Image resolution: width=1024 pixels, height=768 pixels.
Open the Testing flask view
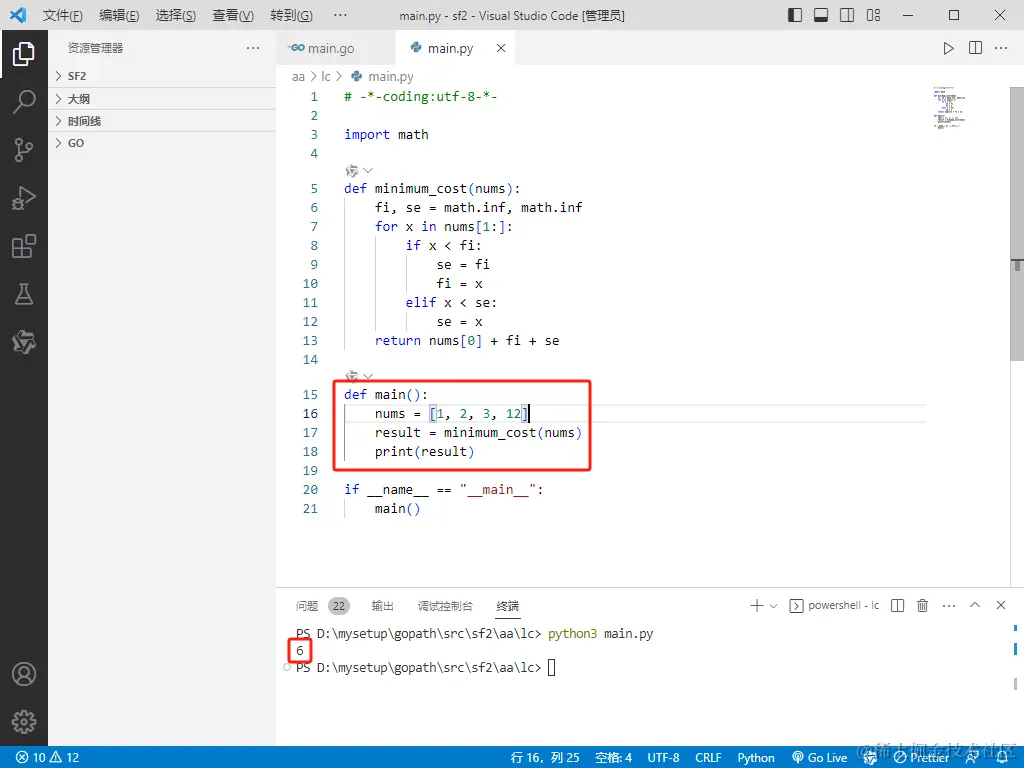pos(24,294)
